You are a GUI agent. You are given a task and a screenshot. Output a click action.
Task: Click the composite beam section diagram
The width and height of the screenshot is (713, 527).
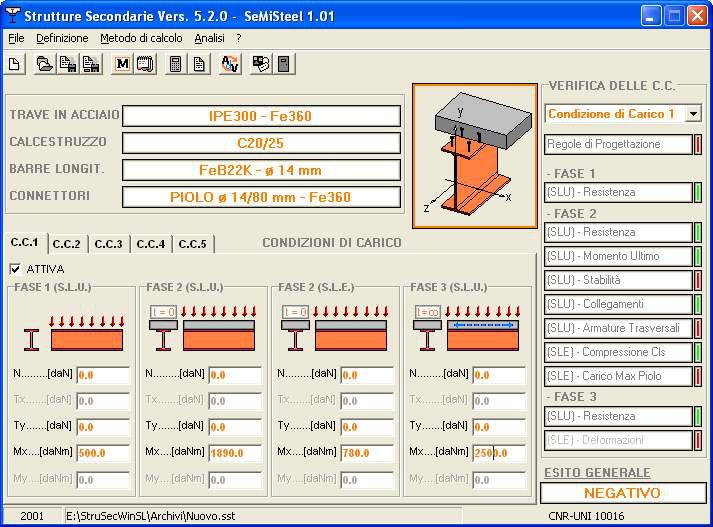pyautogui.click(x=474, y=156)
